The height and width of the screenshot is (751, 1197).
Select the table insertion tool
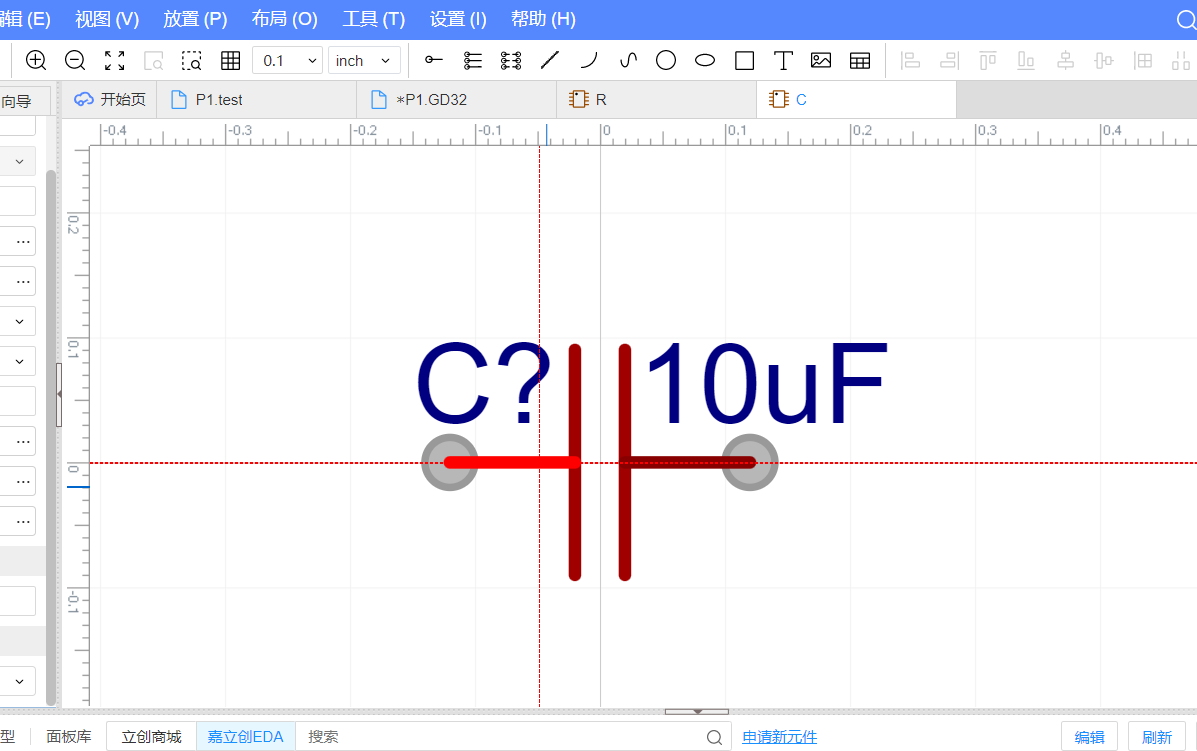tap(860, 60)
